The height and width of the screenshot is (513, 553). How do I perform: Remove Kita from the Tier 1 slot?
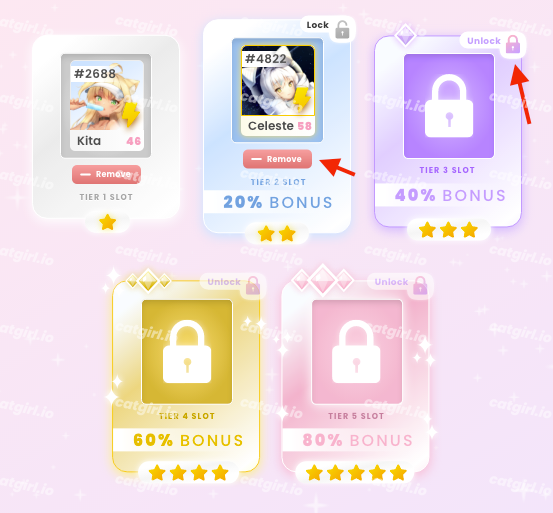point(107,175)
